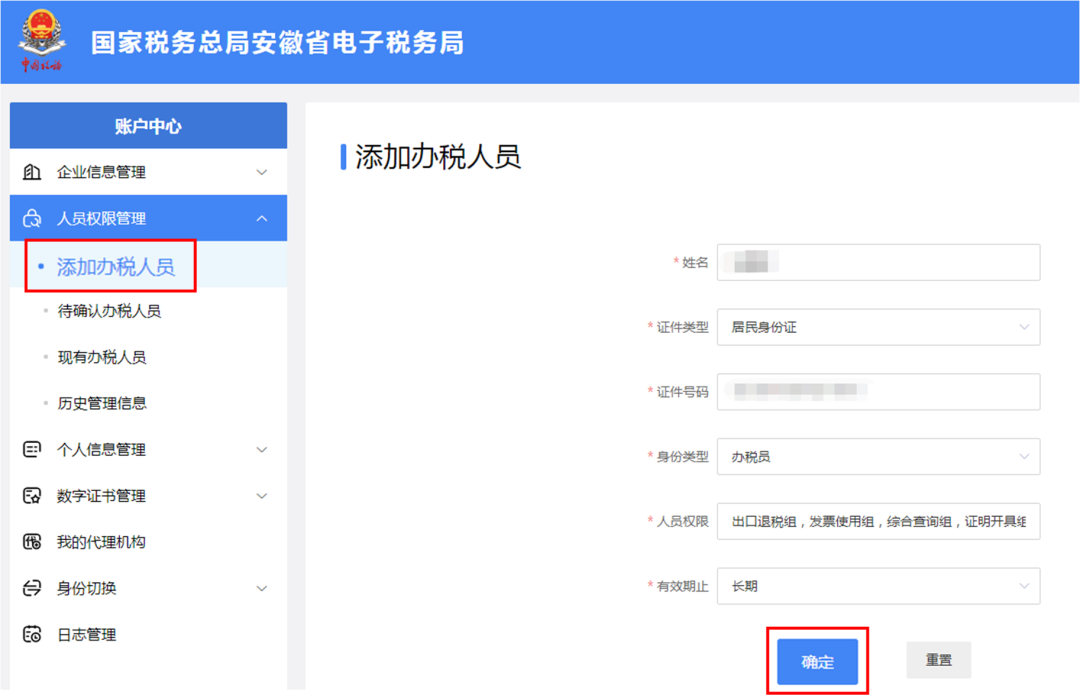
Task: Expand the 数字证书管理 chevron
Action: pos(262,496)
